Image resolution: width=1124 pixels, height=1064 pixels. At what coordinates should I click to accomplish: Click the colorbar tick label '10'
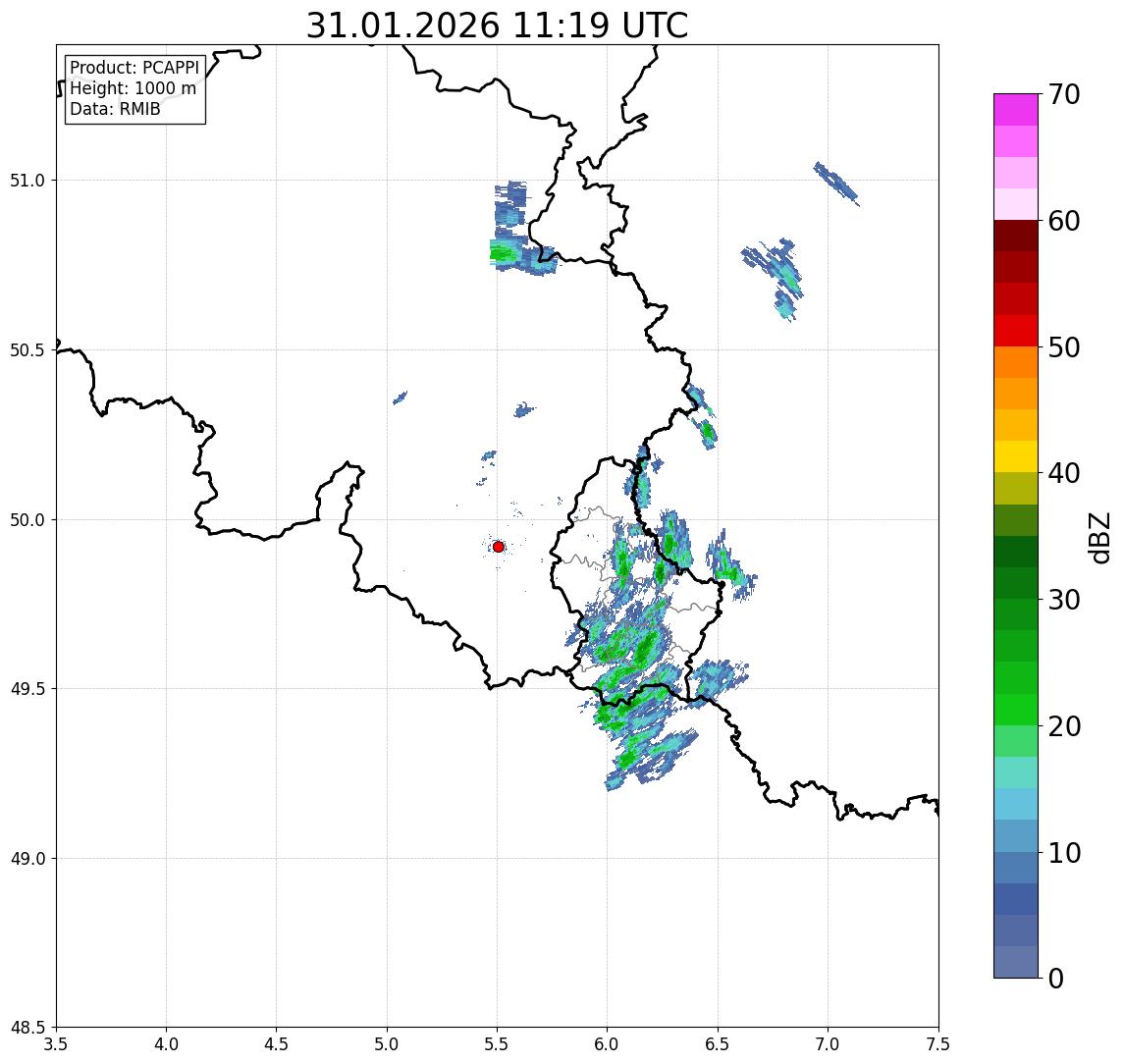click(1063, 853)
